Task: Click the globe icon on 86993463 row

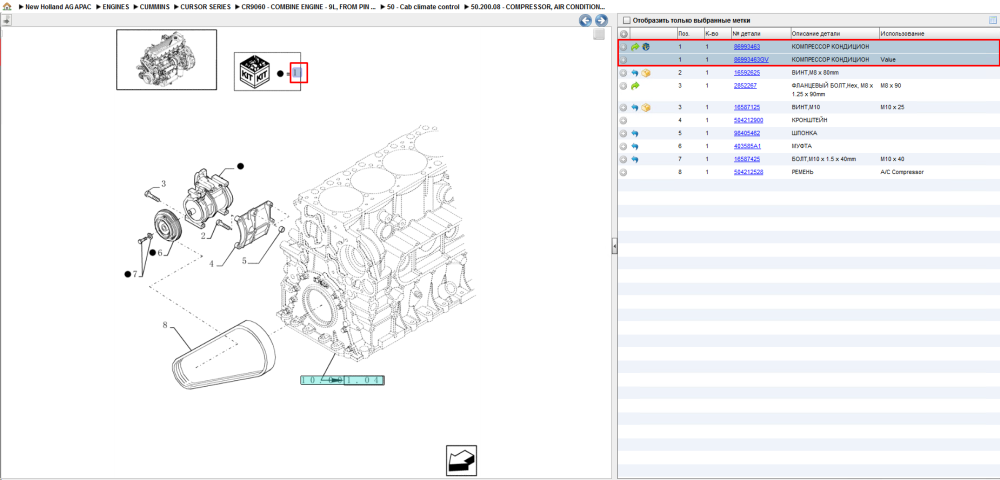Action: pyautogui.click(x=646, y=47)
